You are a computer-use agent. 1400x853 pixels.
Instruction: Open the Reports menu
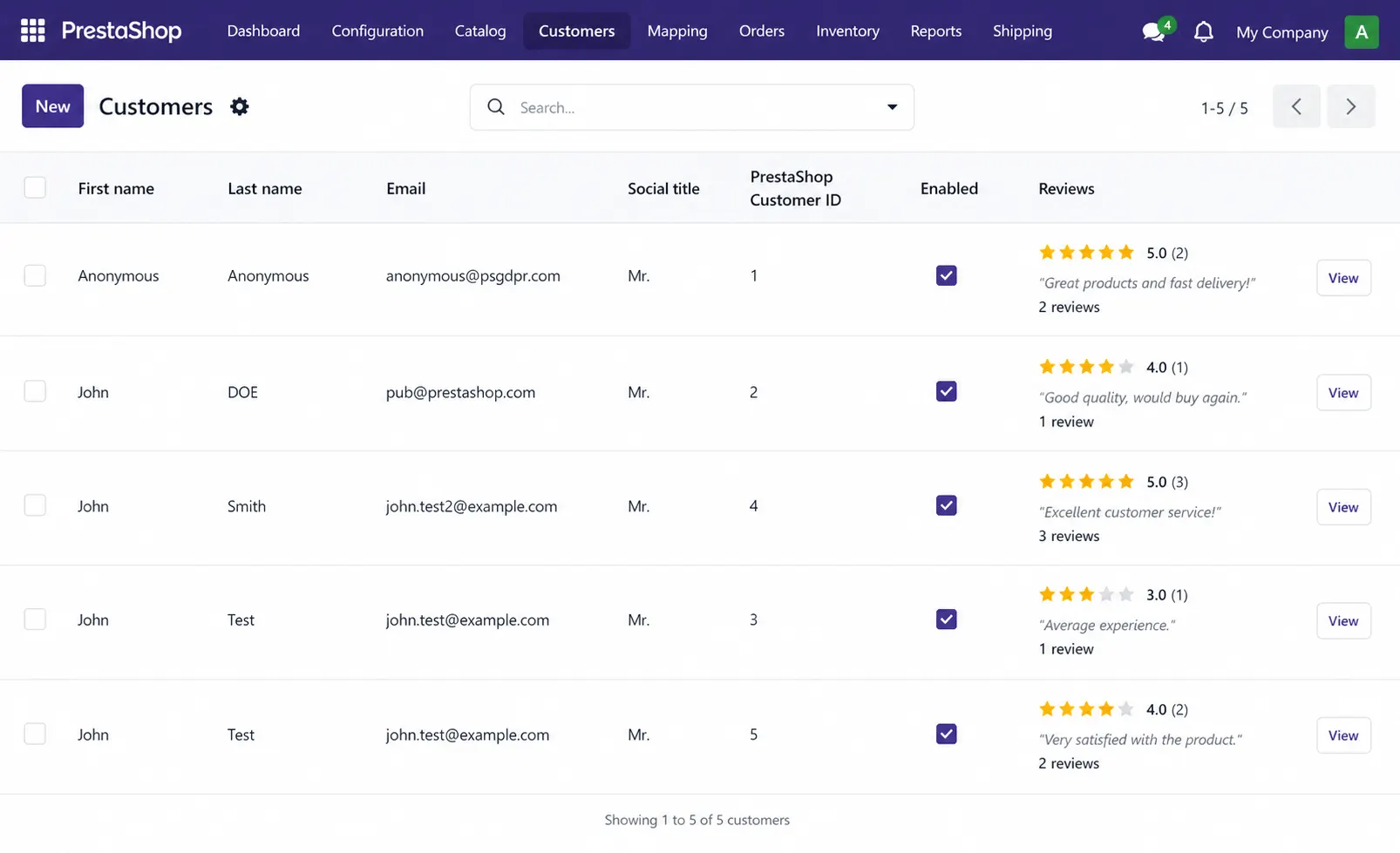pyautogui.click(x=936, y=30)
